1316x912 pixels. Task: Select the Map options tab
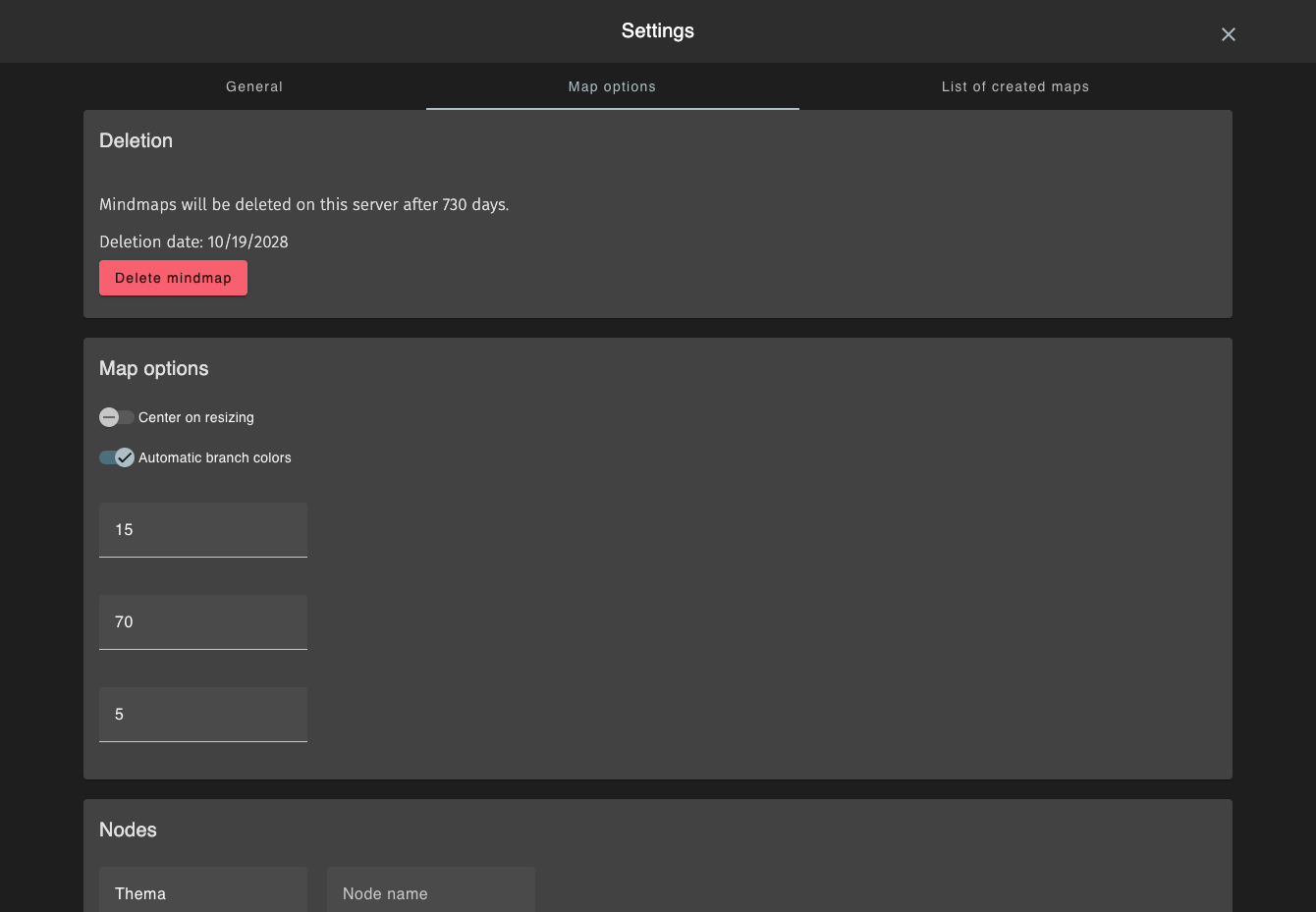pos(612,86)
